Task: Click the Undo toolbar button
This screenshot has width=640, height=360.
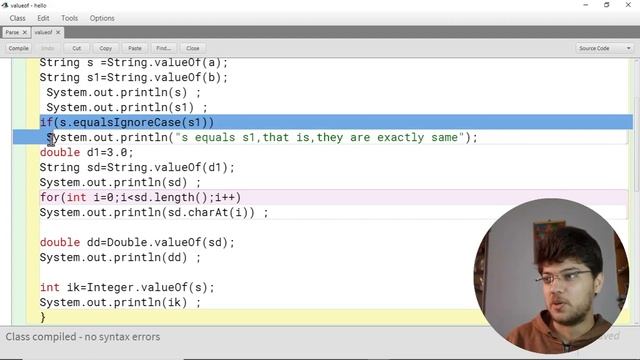Action: click(47, 48)
